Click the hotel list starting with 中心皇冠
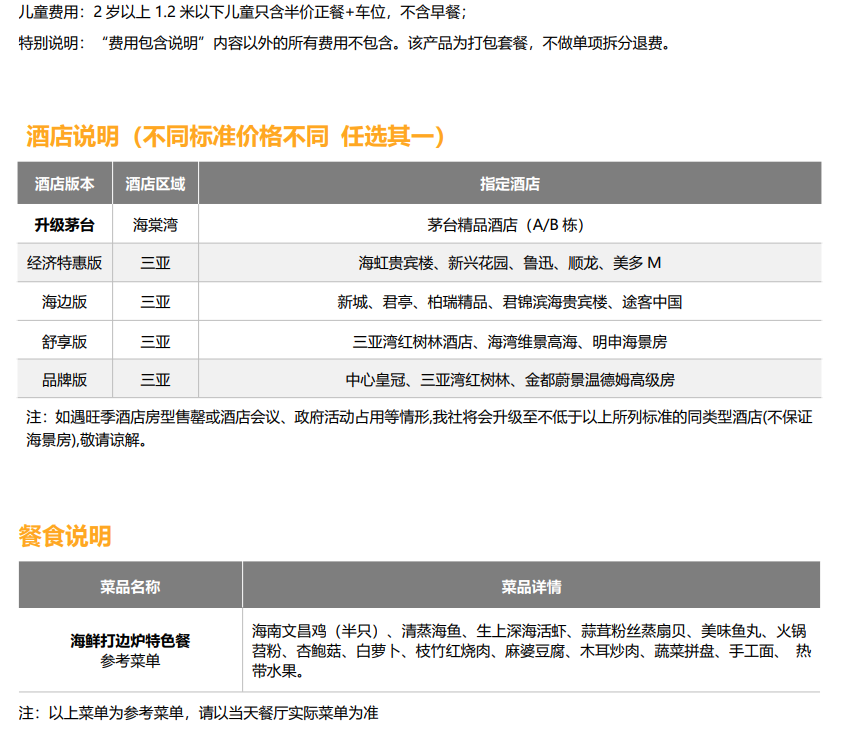The width and height of the screenshot is (853, 737). click(509, 380)
